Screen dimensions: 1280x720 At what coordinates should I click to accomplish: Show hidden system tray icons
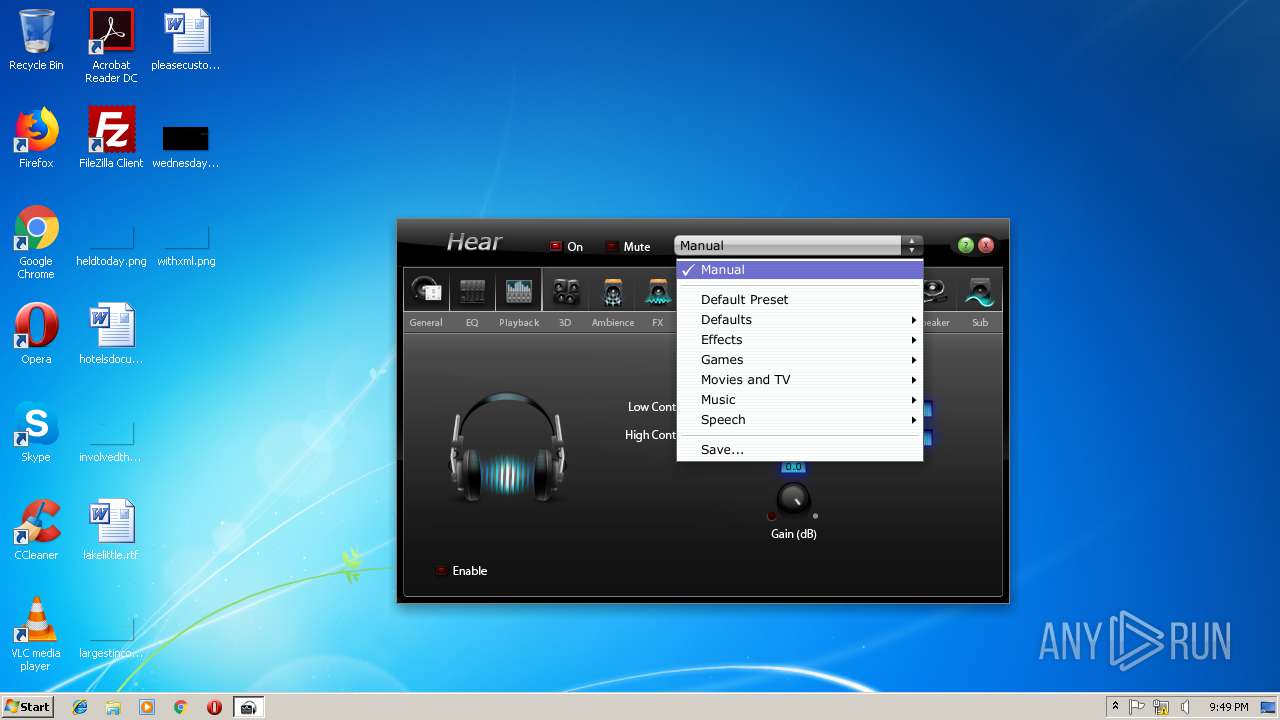pyautogui.click(x=1115, y=707)
